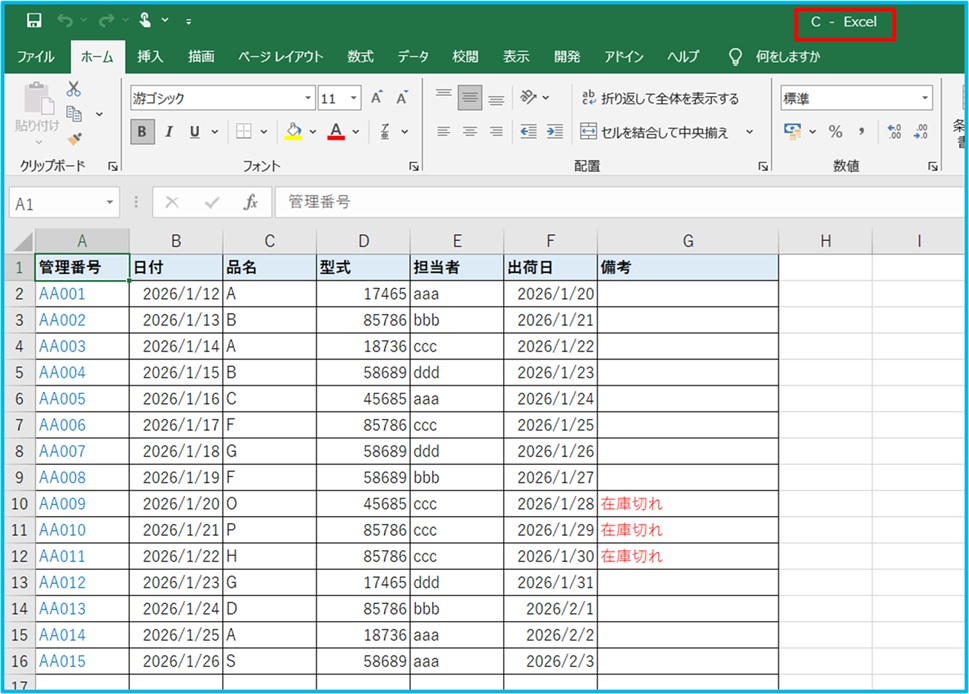Click the insert function fx icon
Viewport: 969px width, 694px height.
pyautogui.click(x=251, y=203)
